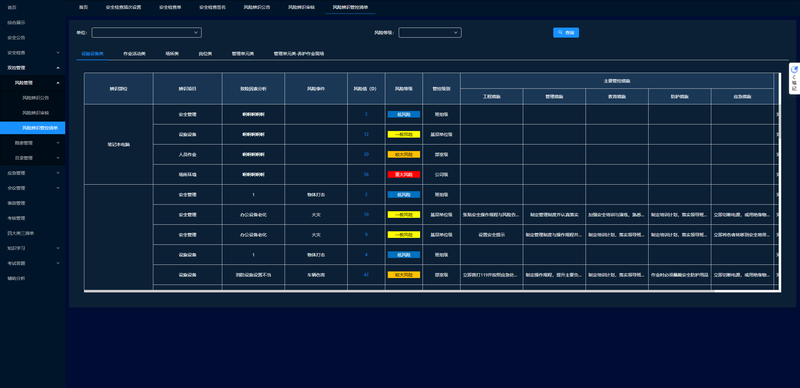Image resolution: width=800 pixels, height=388 pixels.
Task: Open the 单位 unit dropdown
Action: point(146,33)
